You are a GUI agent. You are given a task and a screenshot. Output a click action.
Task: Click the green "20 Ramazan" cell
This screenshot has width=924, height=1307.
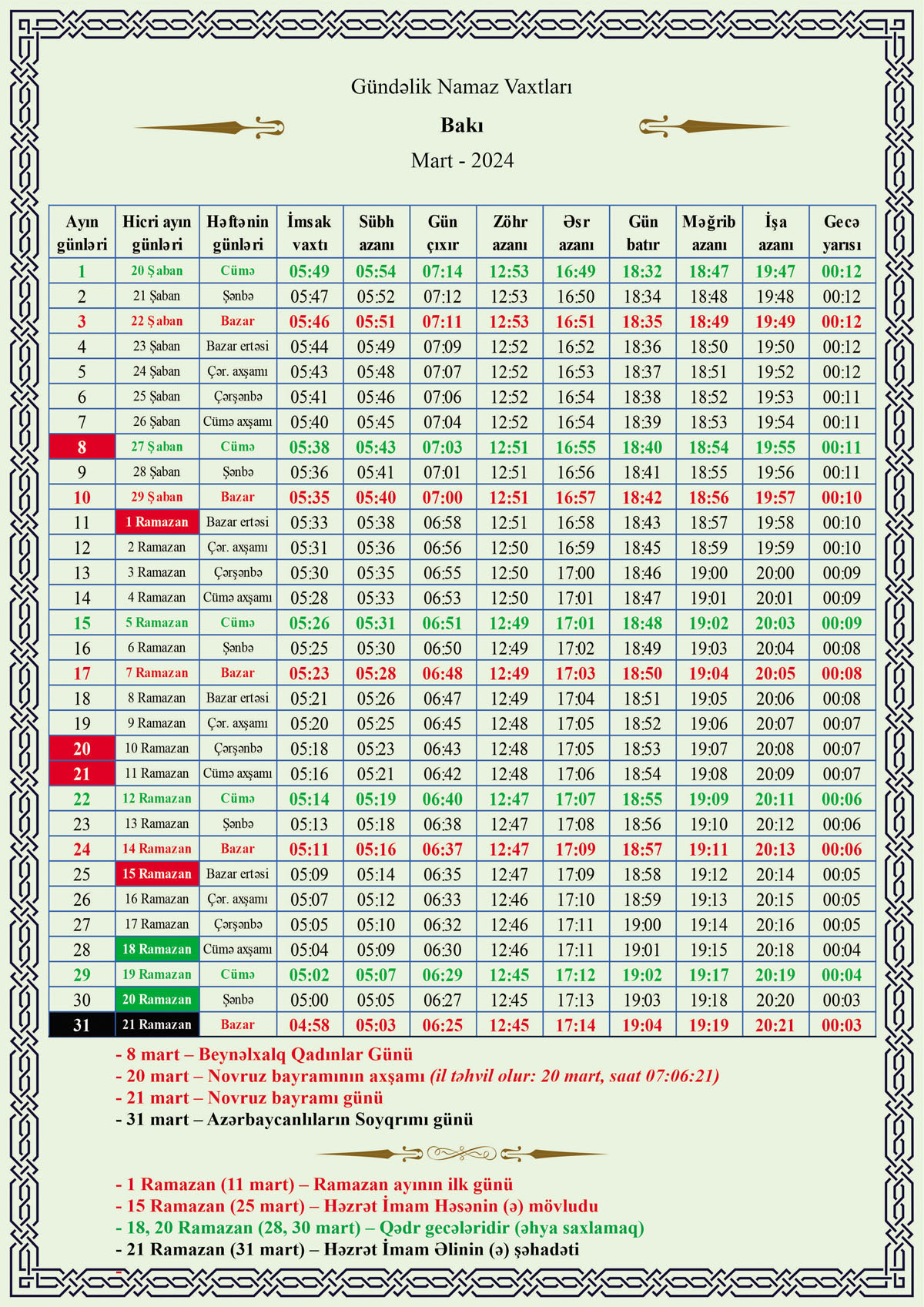(157, 1000)
